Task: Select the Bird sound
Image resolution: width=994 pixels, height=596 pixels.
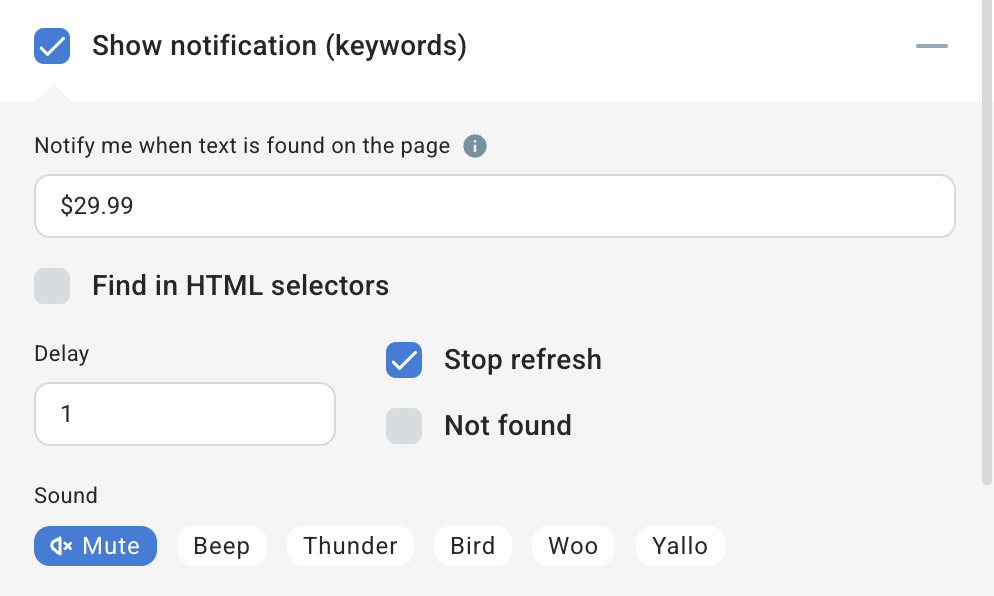Action: click(472, 546)
